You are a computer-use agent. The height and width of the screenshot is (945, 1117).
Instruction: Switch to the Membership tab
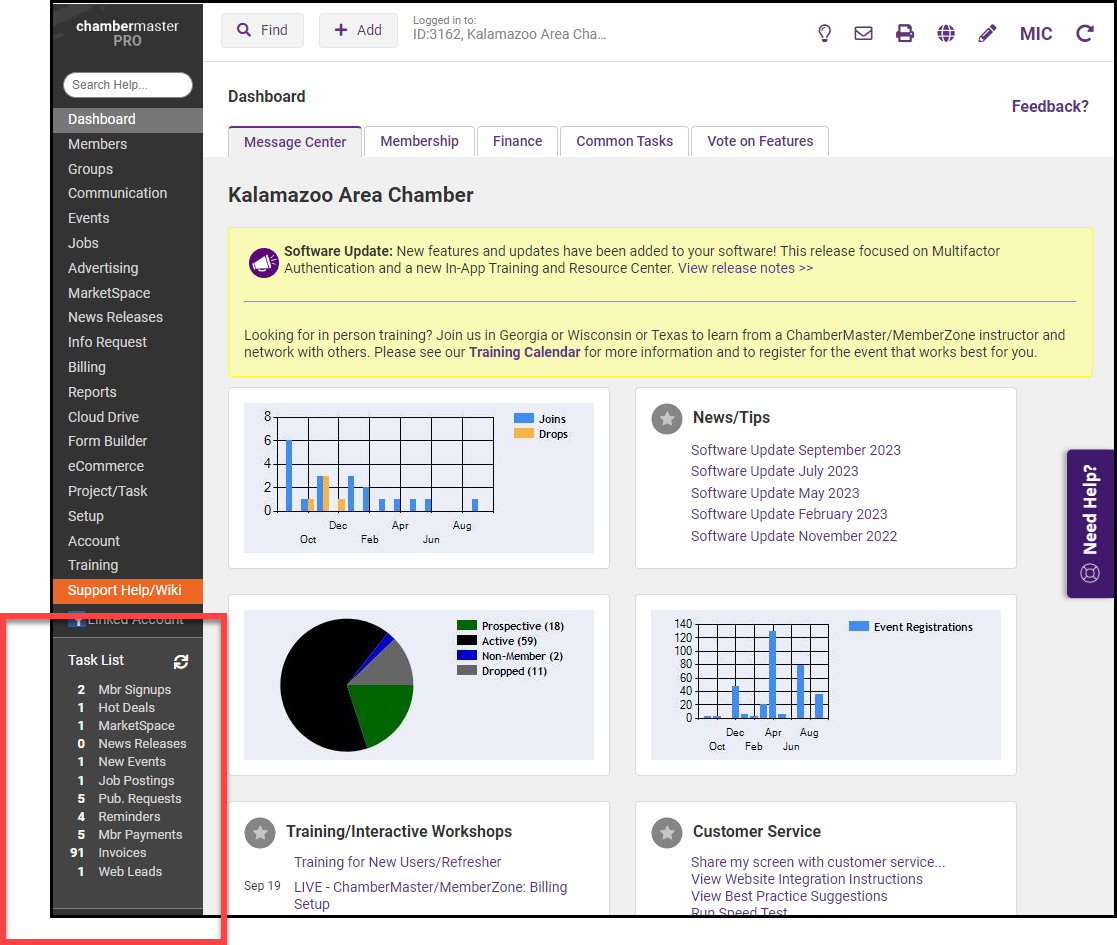[x=419, y=141]
